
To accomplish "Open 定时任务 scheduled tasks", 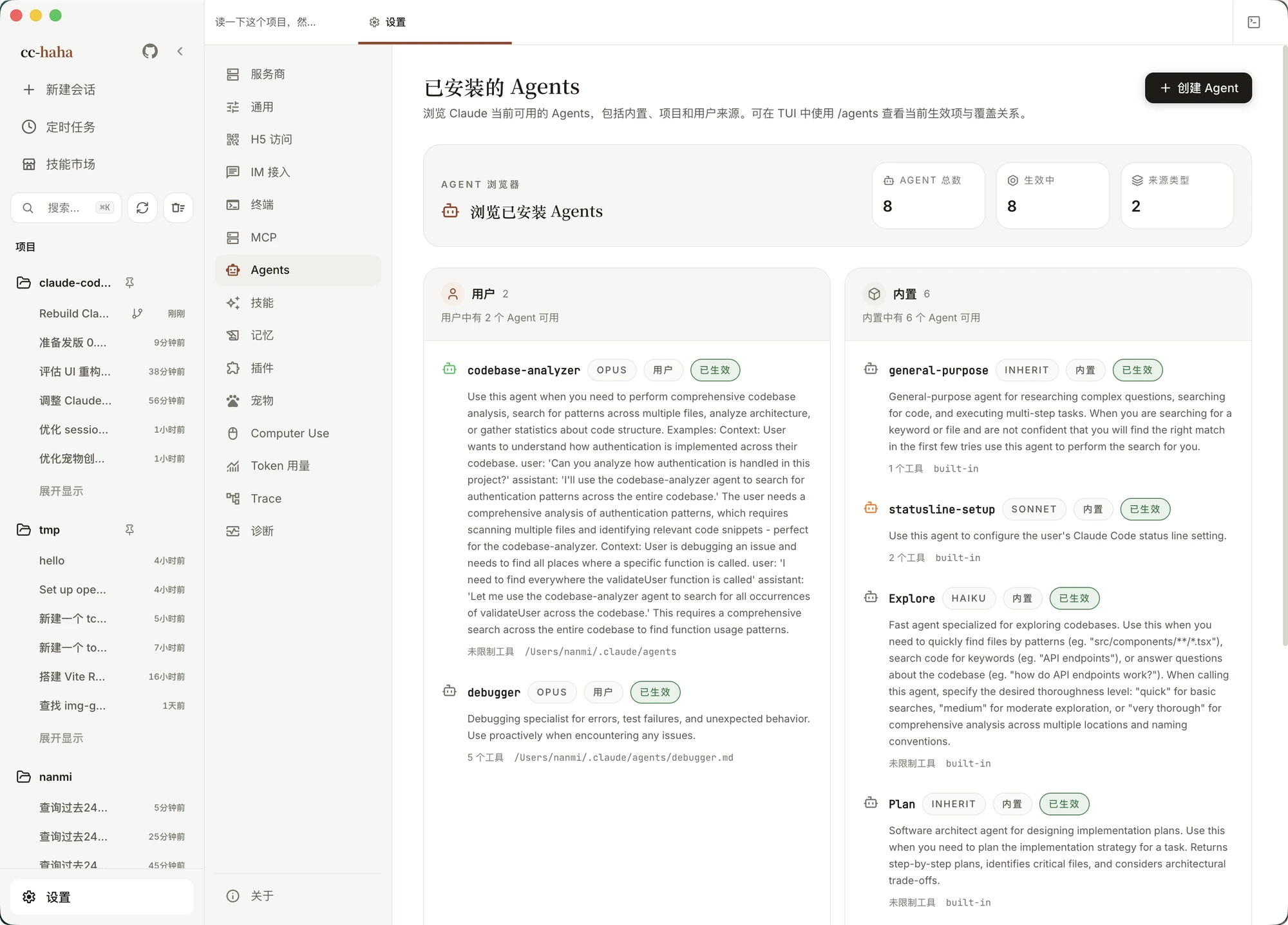I will click(102, 127).
